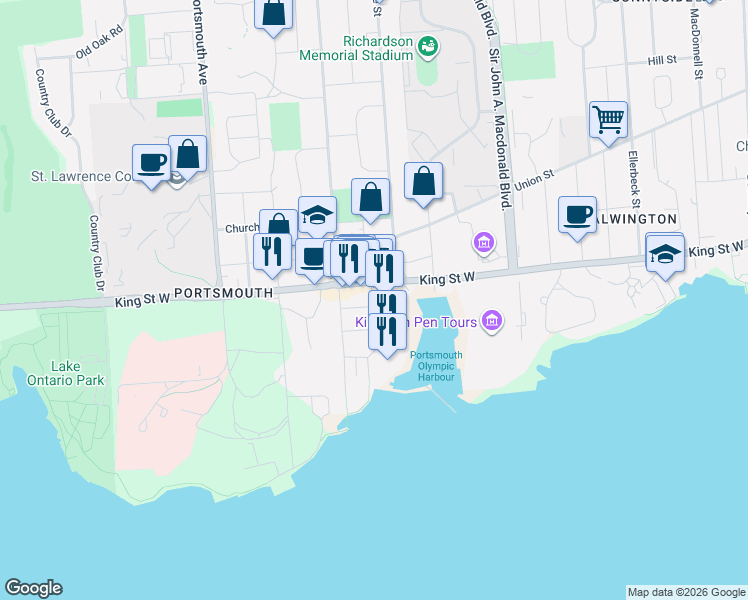The image size is (748, 600).
Task: Click the PORTSMOUTH neighbourhood label
Action: point(223,293)
